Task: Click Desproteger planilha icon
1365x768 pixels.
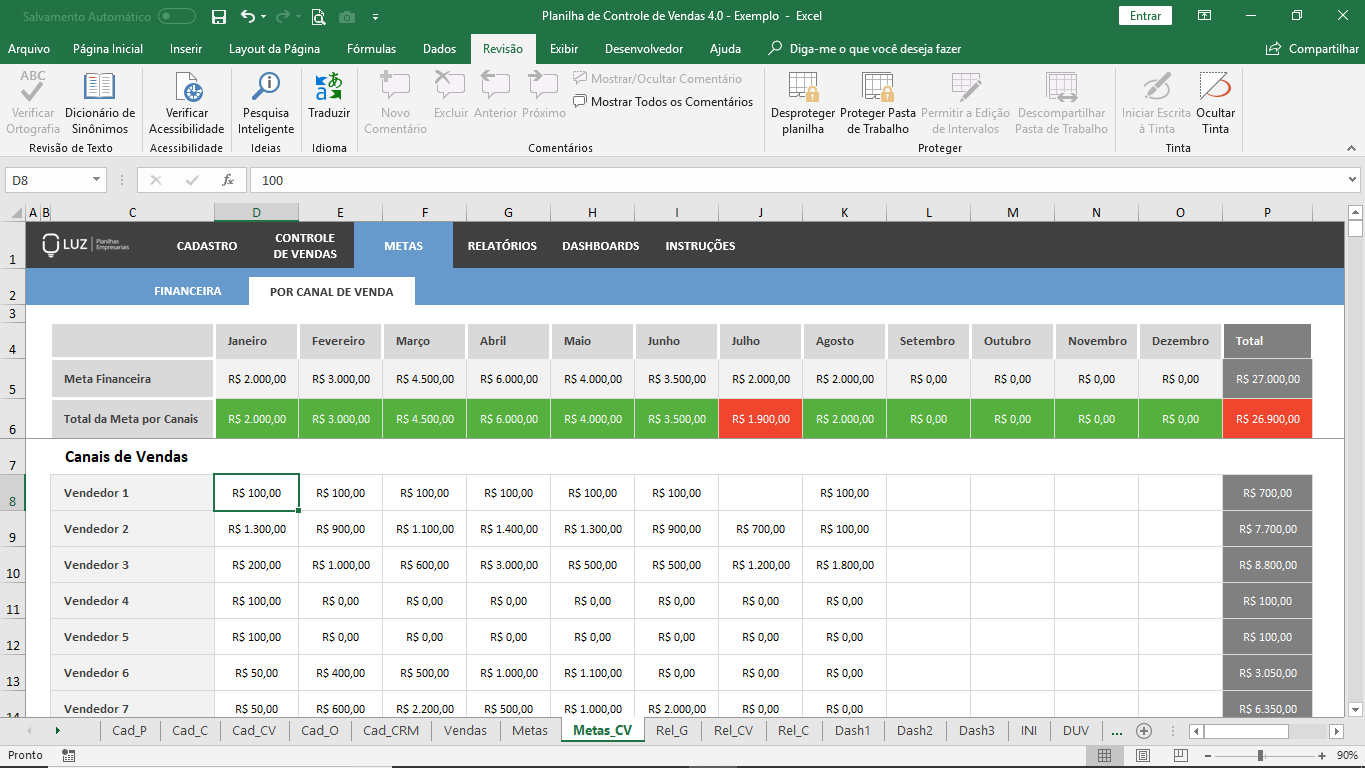Action: click(803, 88)
